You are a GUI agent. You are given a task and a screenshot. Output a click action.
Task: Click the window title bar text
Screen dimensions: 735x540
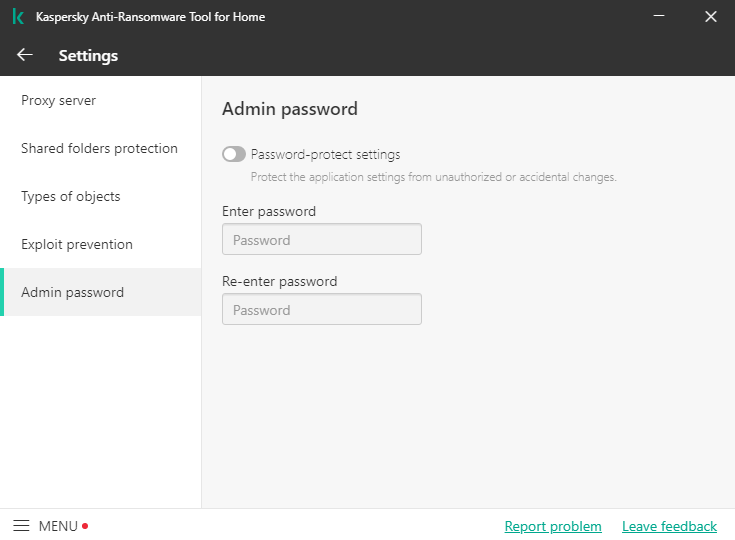click(150, 17)
